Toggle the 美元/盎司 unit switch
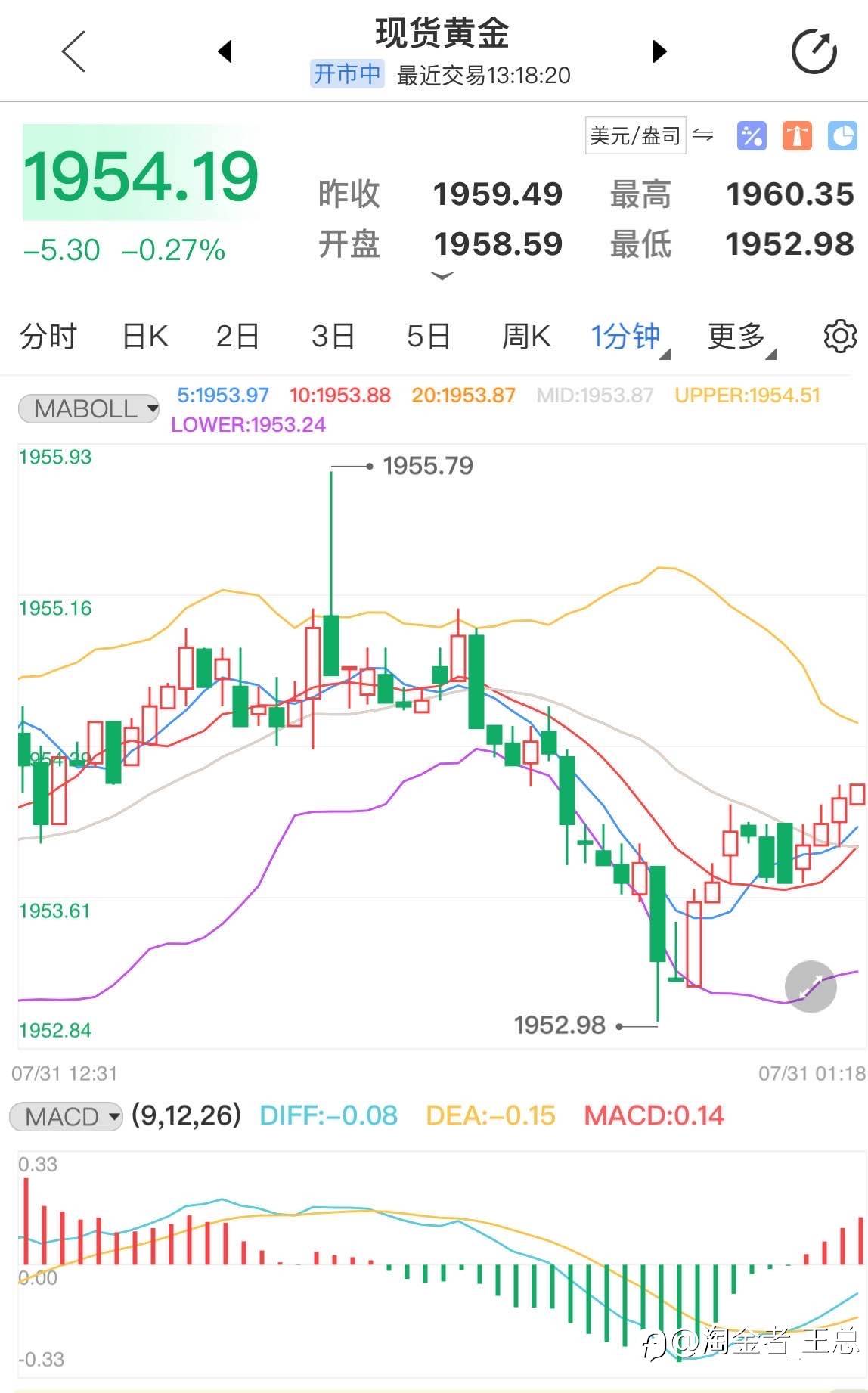The width and height of the screenshot is (868, 1393). point(635,136)
